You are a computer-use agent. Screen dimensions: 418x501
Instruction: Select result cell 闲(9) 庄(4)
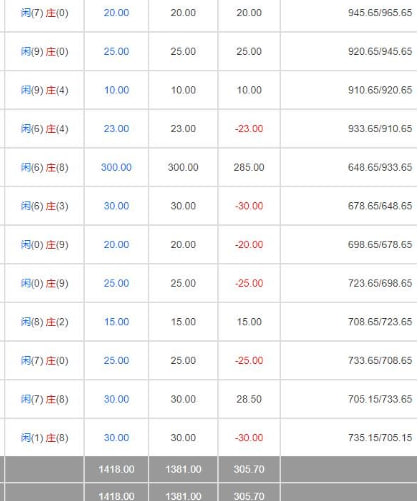44,90
